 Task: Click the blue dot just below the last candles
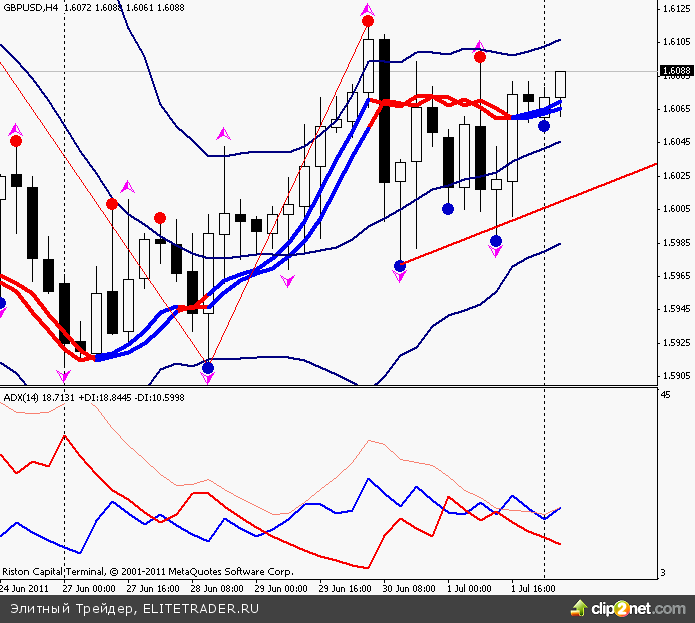(x=544, y=126)
